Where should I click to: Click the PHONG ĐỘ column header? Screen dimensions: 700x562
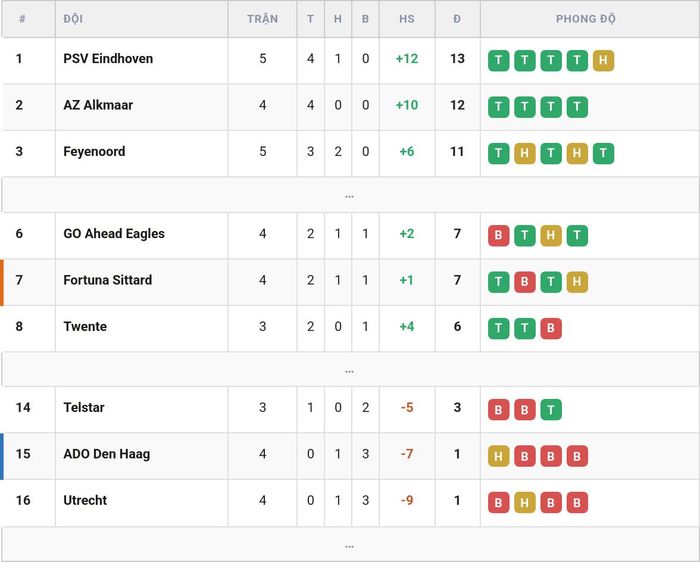[x=586, y=19]
